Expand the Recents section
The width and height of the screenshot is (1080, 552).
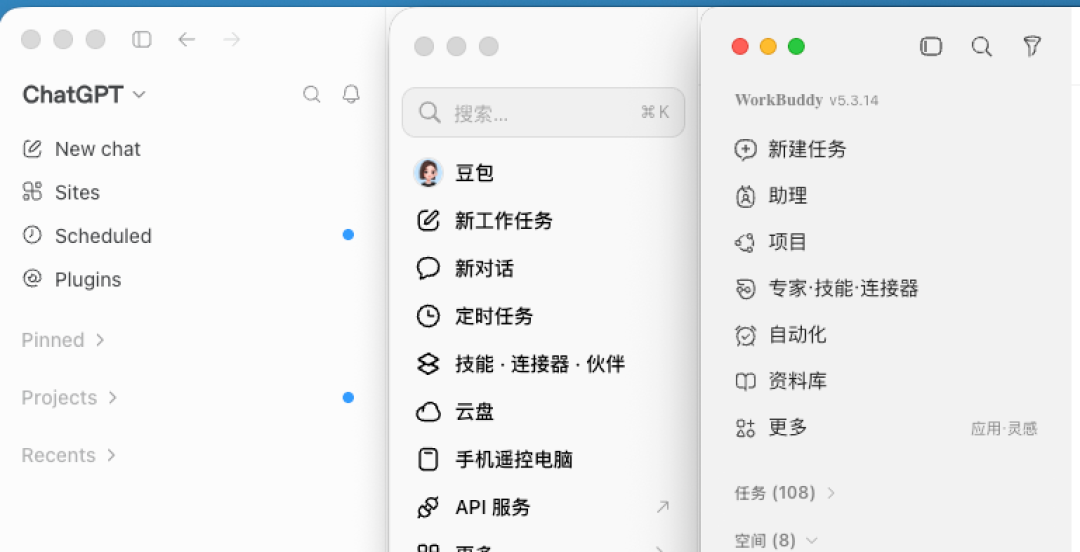click(x=68, y=455)
